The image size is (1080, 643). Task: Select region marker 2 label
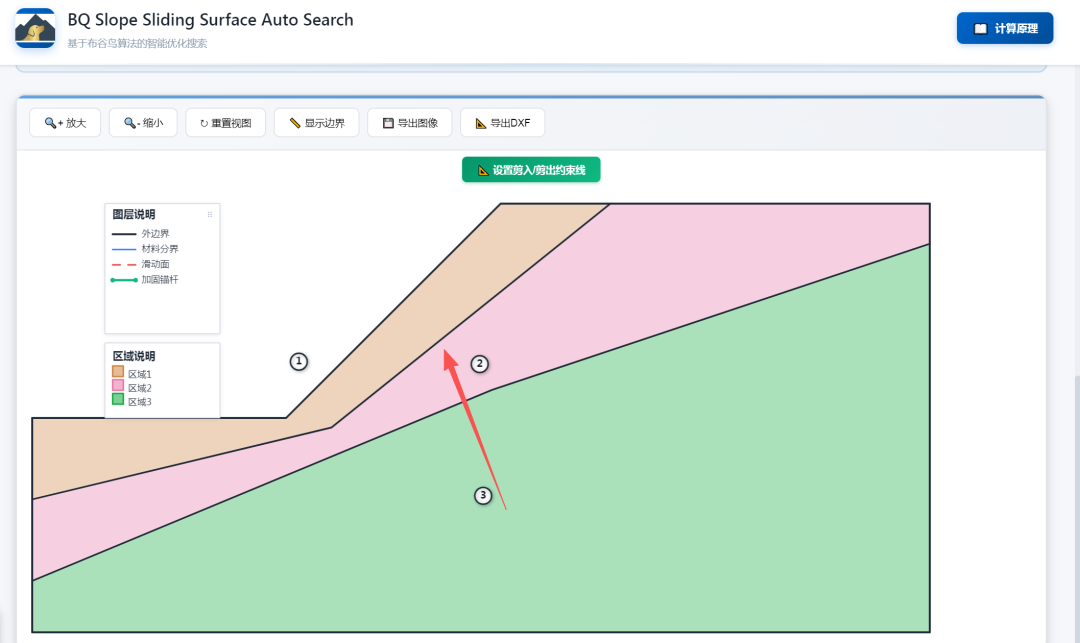click(479, 363)
